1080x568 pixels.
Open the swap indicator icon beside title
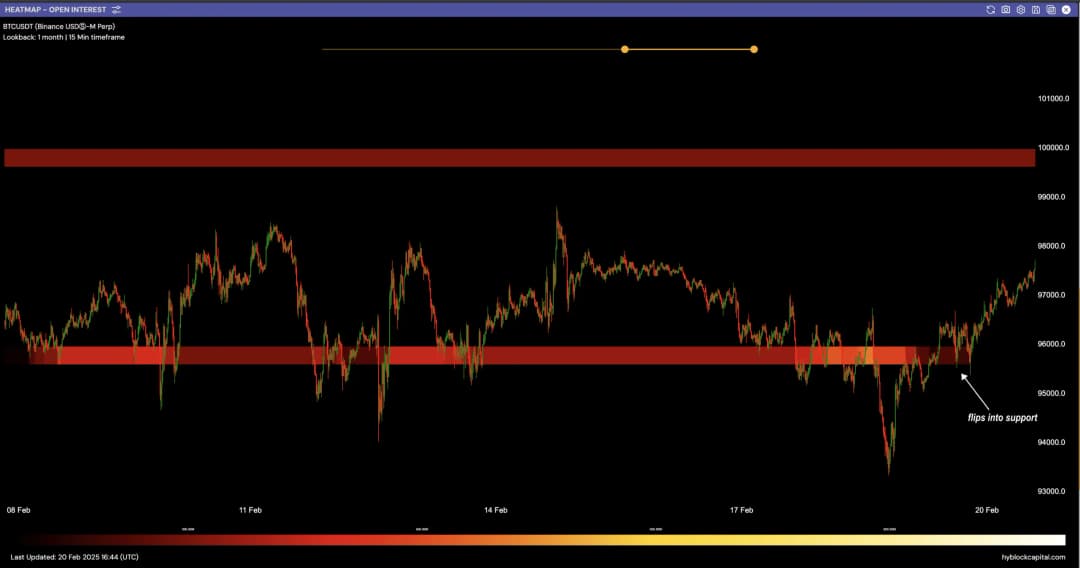(x=116, y=9)
